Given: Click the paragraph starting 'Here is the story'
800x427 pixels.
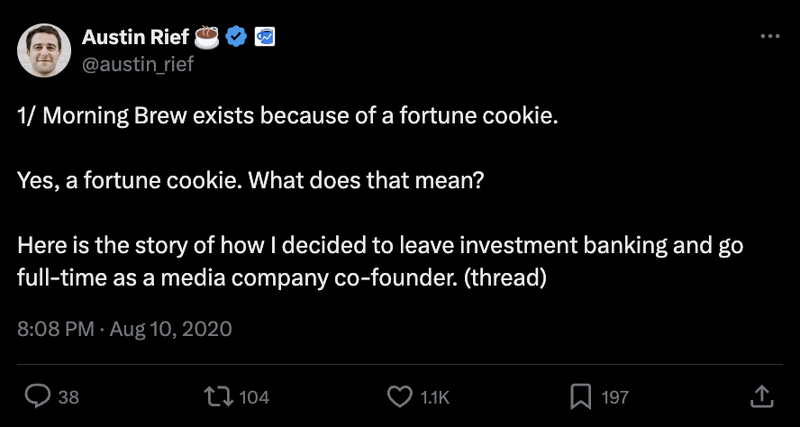Looking at the screenshot, I should [380, 261].
